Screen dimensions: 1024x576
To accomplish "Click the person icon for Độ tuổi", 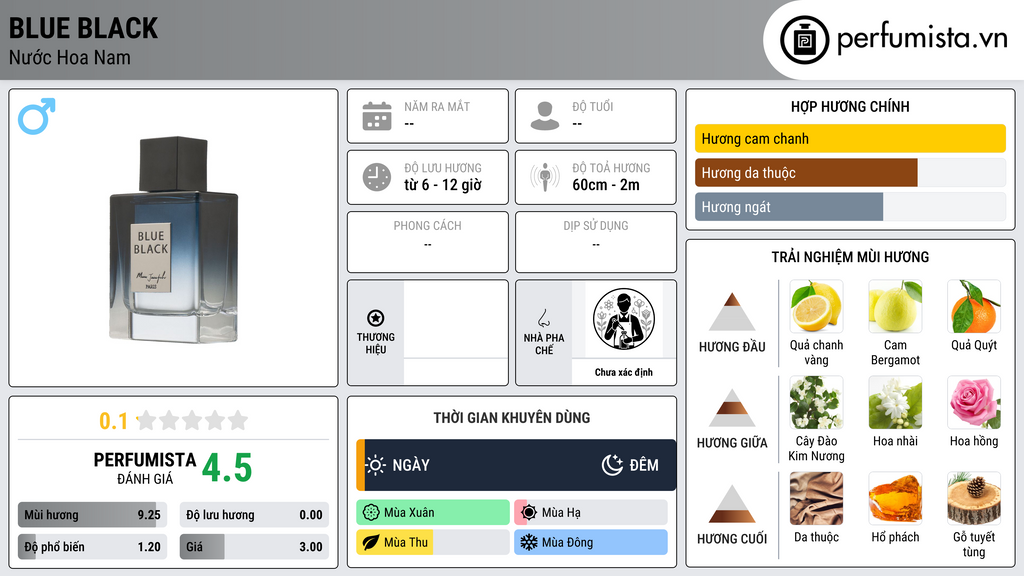I will [x=545, y=116].
